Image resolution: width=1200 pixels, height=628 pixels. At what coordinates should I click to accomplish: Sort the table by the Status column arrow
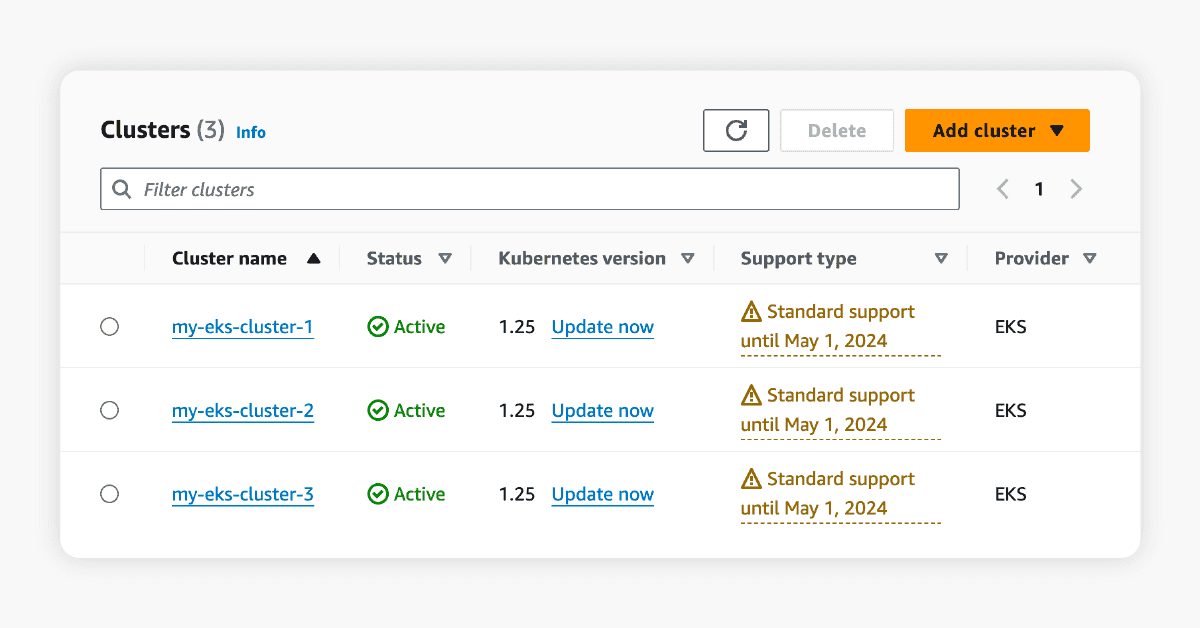pos(445,259)
